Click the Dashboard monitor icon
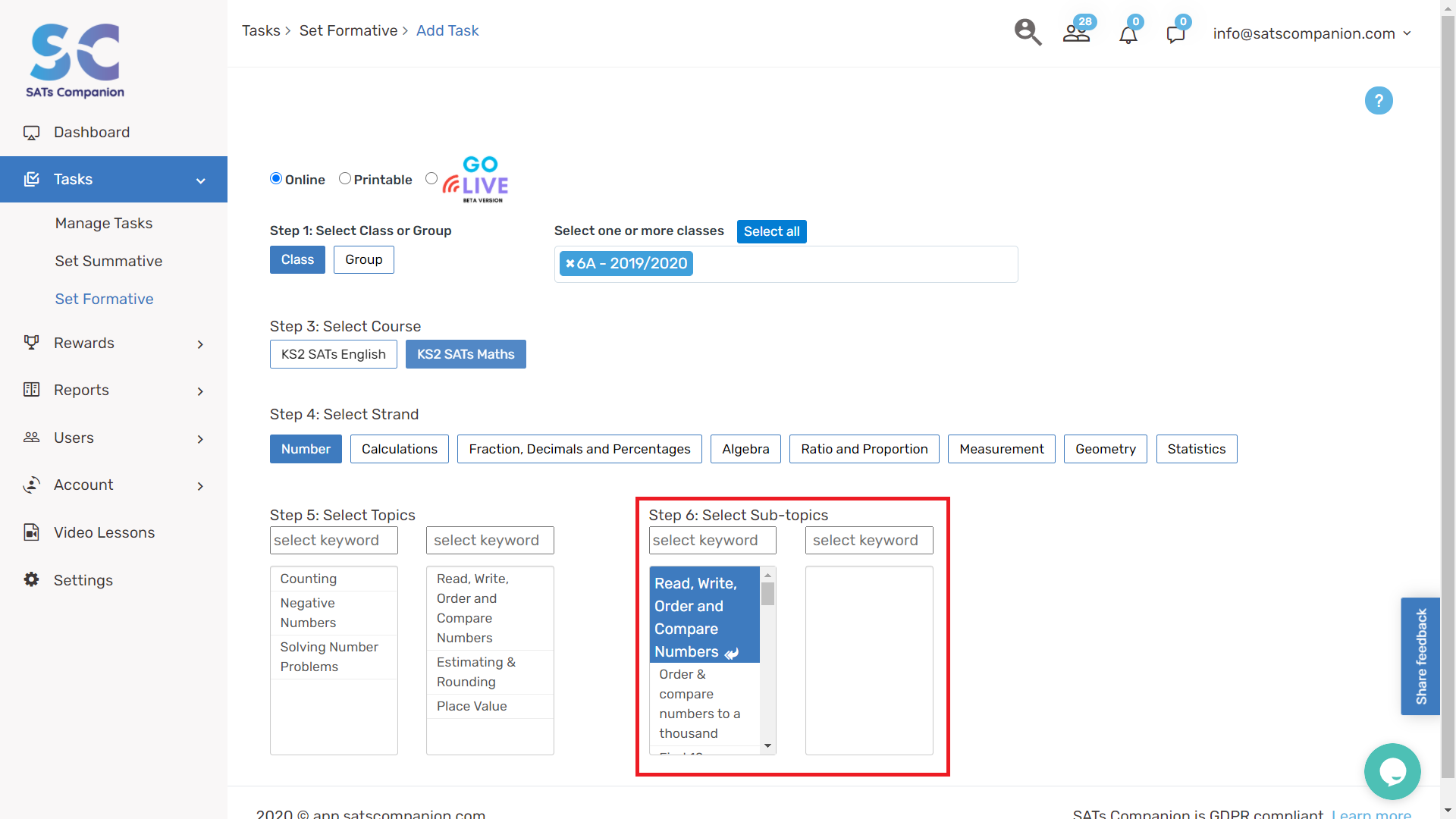Image resolution: width=1456 pixels, height=819 pixels. click(x=31, y=133)
